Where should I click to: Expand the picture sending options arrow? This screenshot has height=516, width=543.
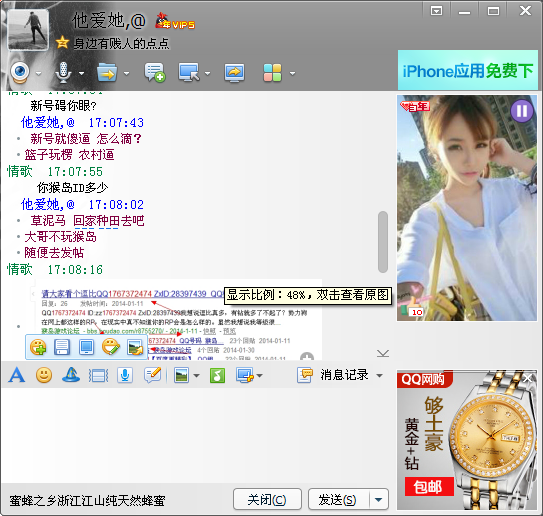coord(196,376)
